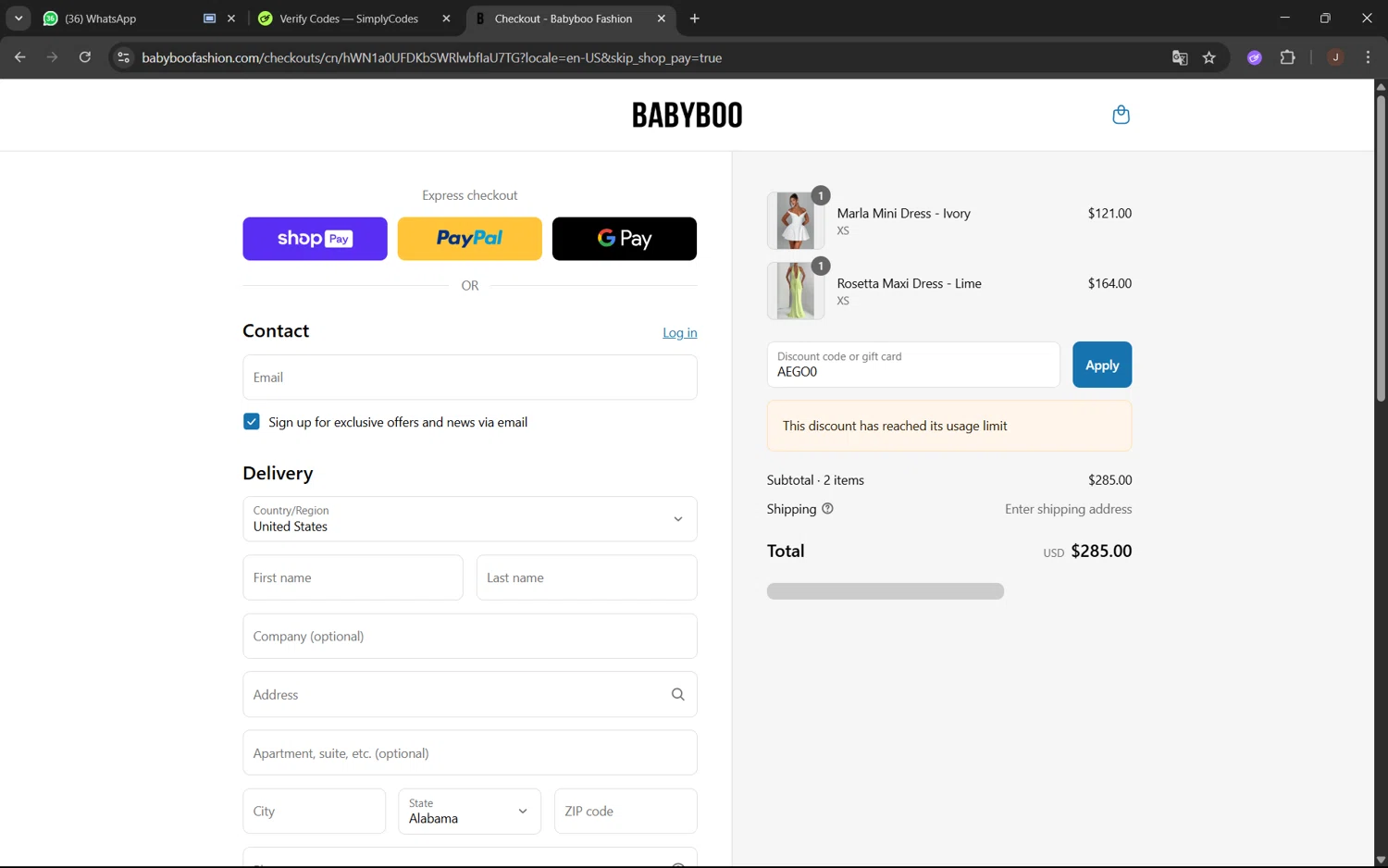Pay with Google Pay button
The image size is (1388, 868).
625,239
